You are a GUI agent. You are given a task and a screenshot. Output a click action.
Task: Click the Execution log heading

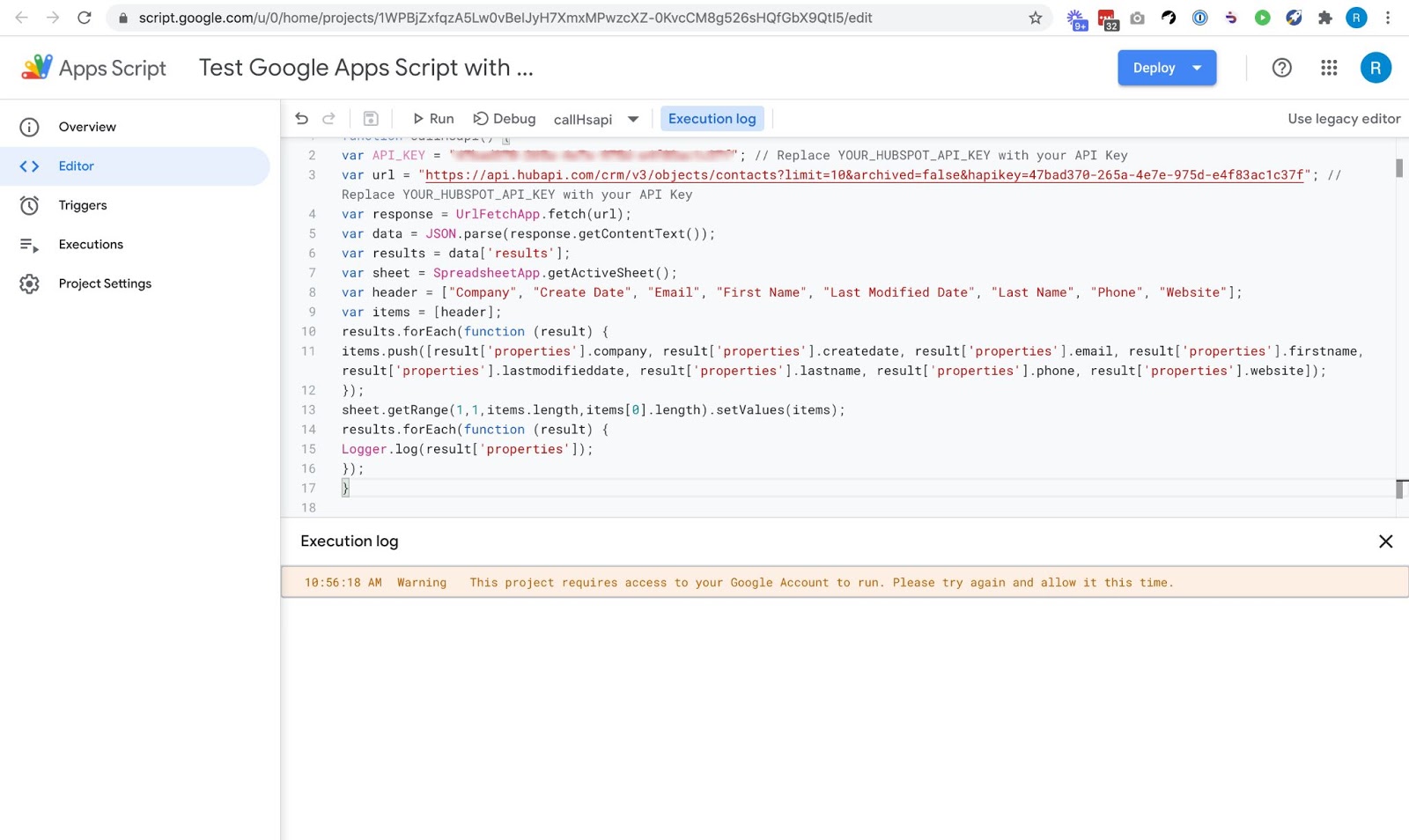click(x=350, y=542)
